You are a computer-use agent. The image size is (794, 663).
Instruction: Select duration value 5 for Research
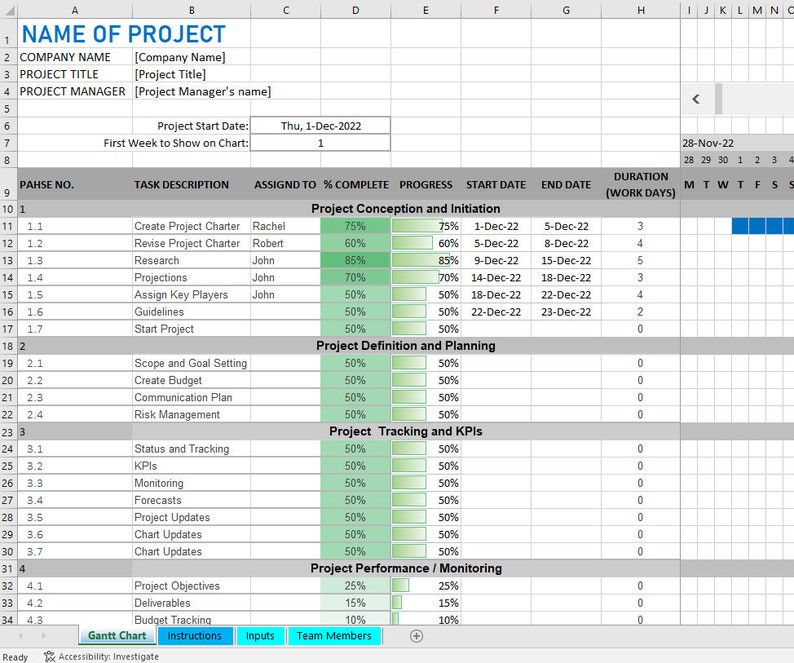(x=641, y=260)
